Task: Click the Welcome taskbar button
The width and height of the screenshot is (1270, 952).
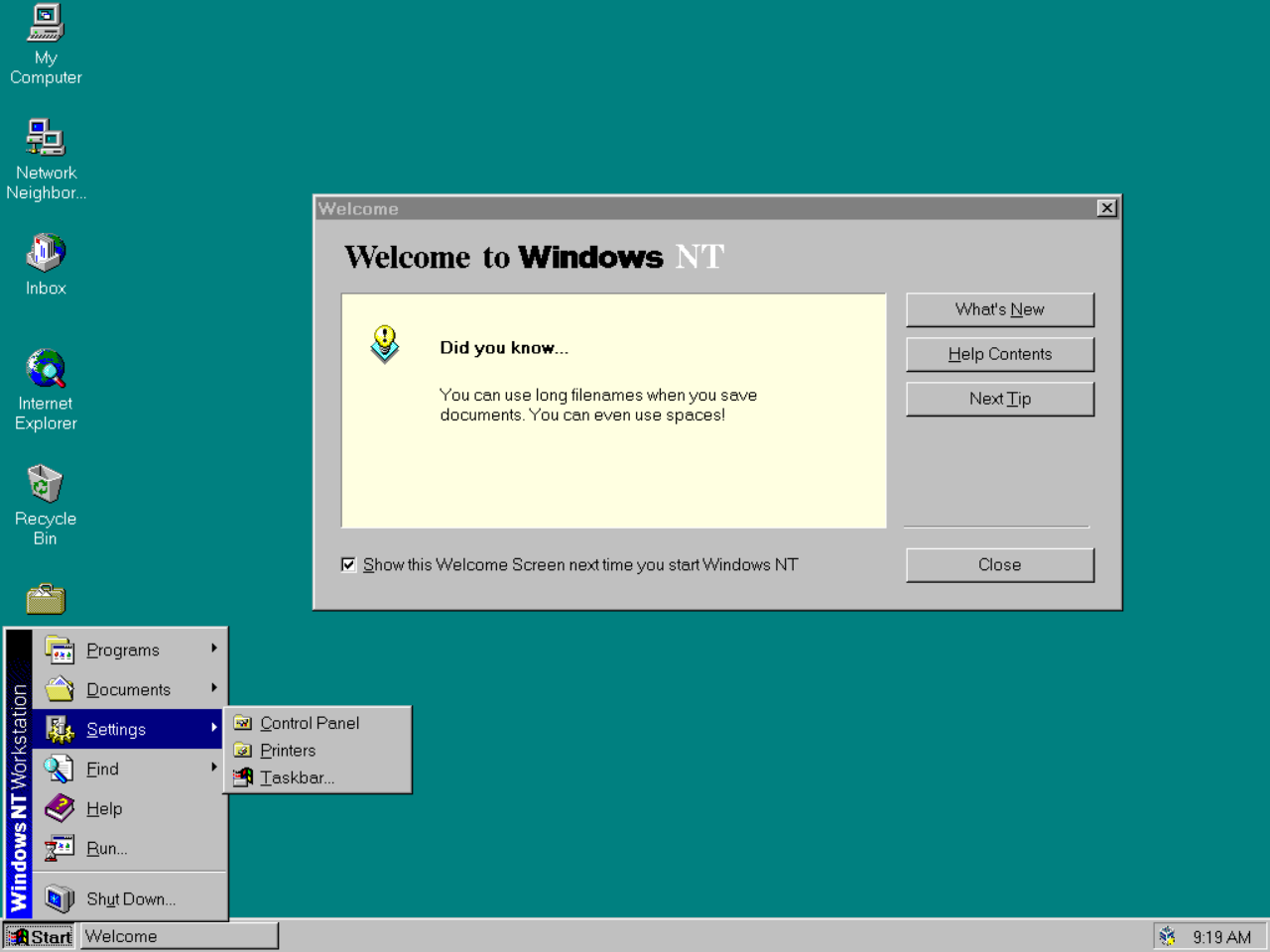Action: click(179, 936)
